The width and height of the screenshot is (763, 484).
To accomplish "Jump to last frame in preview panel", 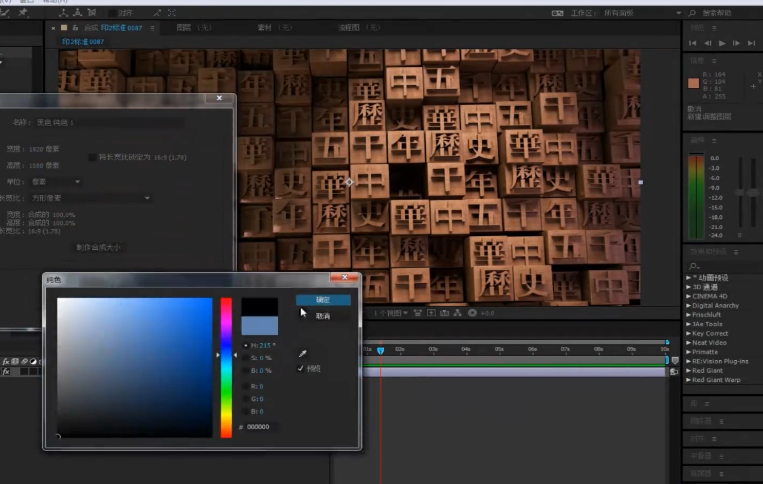I will [750, 43].
